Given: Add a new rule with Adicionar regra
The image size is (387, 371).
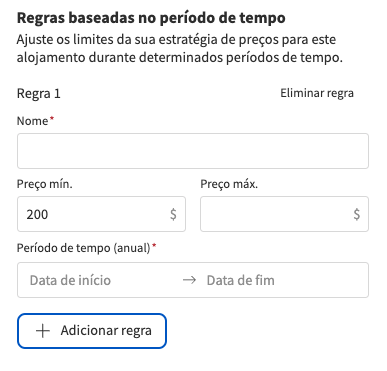Looking at the screenshot, I should point(92,331).
